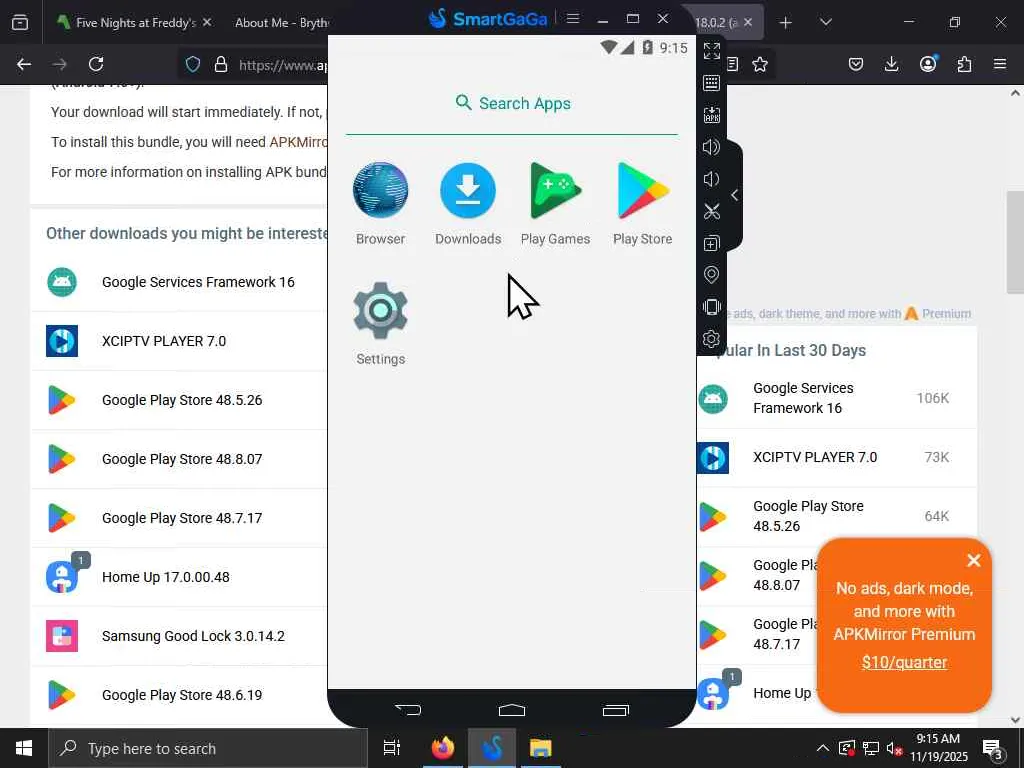Open Firefox downloads panel
The image size is (1024, 768).
(891, 64)
